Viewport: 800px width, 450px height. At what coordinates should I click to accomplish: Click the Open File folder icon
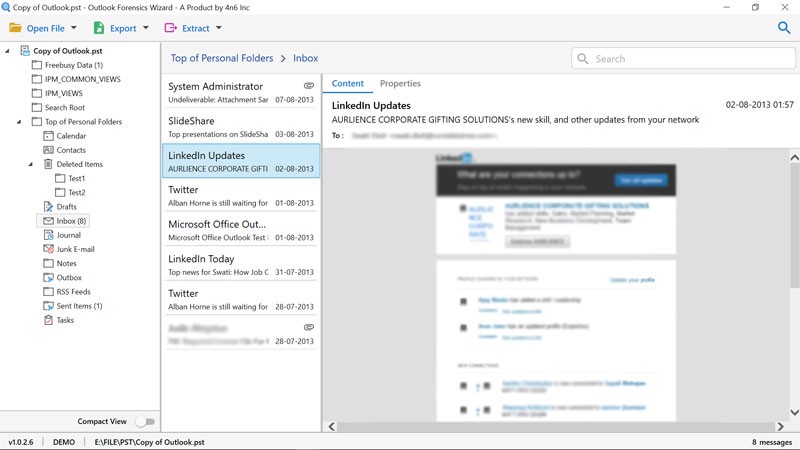pyautogui.click(x=15, y=28)
